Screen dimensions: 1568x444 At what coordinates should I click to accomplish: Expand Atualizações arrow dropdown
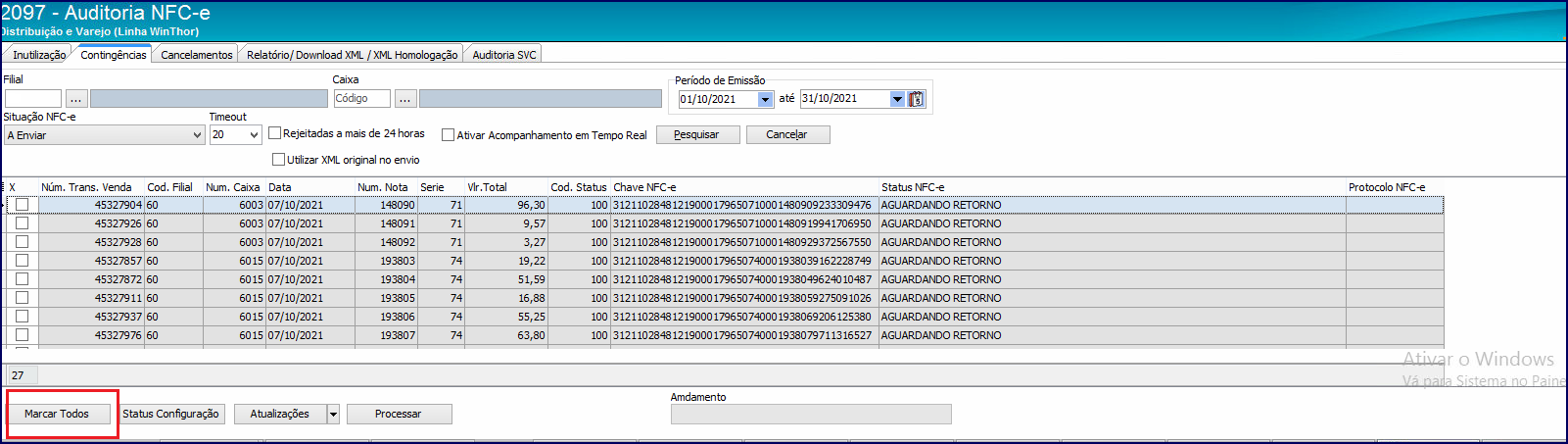[333, 415]
